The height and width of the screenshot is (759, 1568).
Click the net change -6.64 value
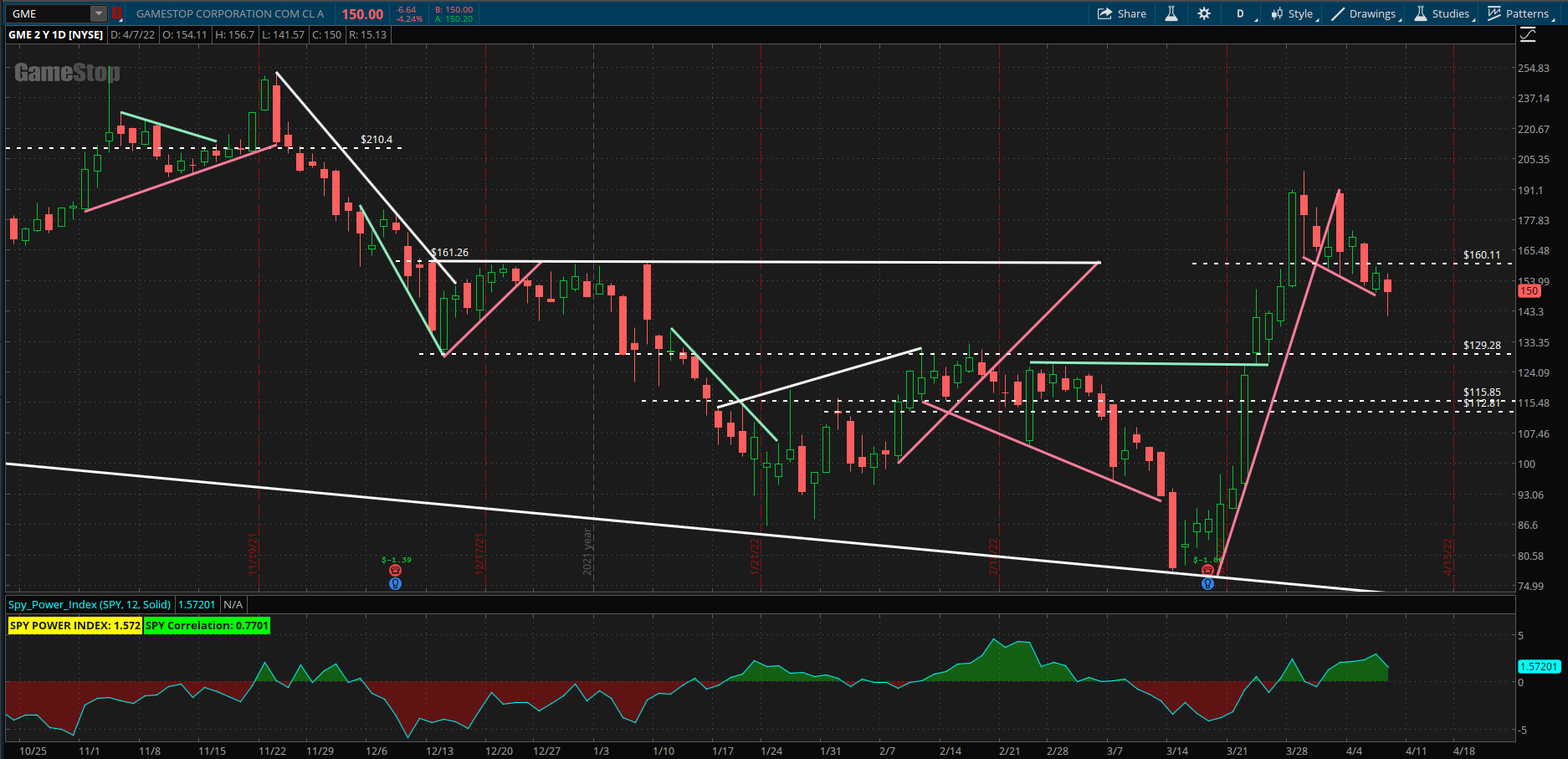(406, 9)
